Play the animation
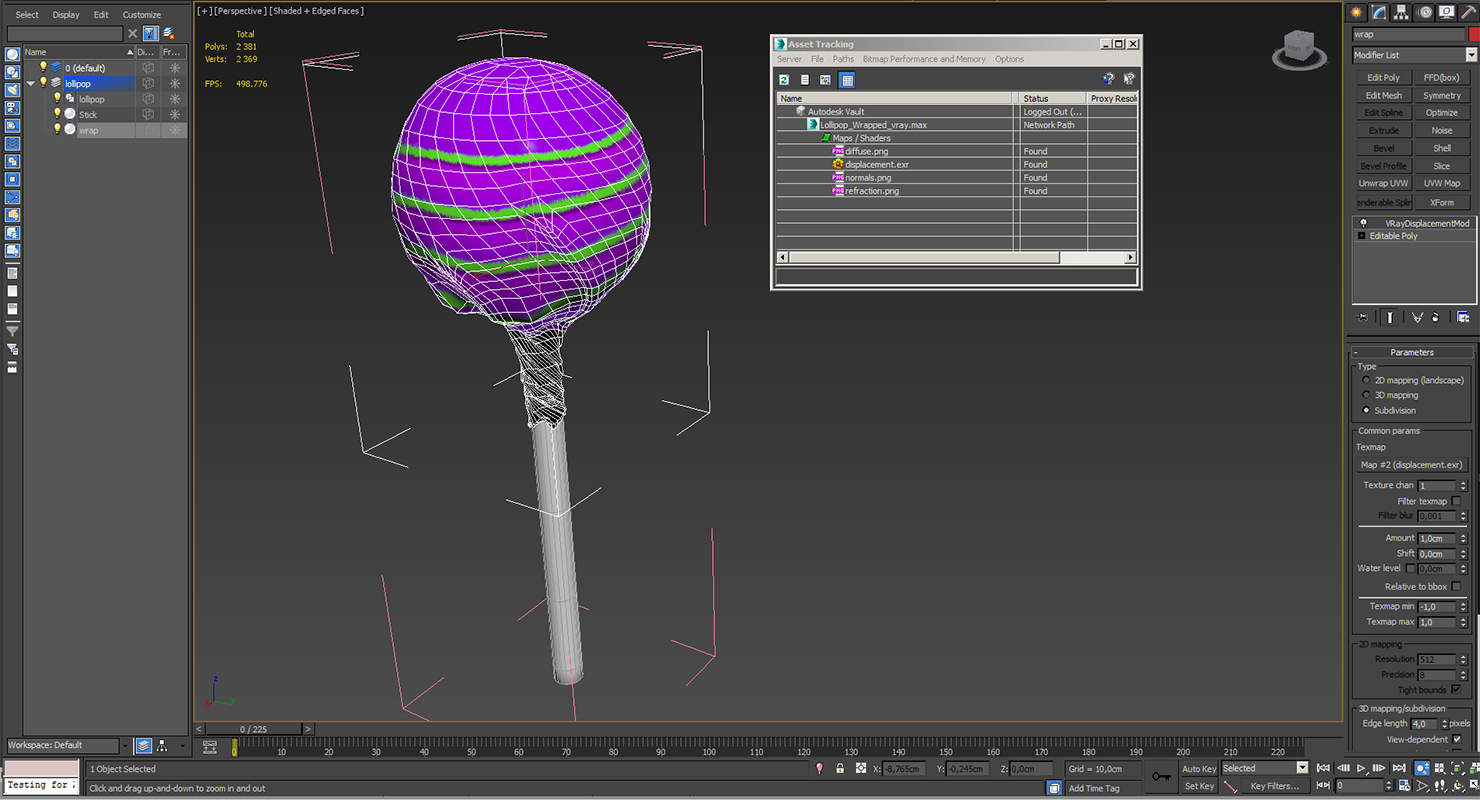Viewport: 1480px width, 800px height. click(x=1361, y=768)
